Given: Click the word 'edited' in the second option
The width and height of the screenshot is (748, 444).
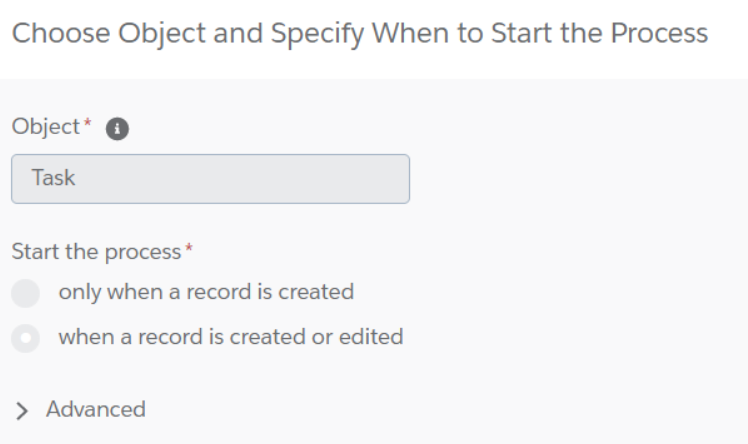Looking at the screenshot, I should (371, 337).
